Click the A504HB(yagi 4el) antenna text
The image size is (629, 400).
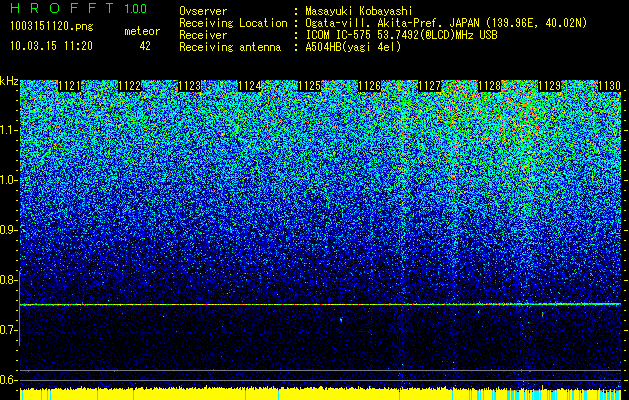[353, 47]
